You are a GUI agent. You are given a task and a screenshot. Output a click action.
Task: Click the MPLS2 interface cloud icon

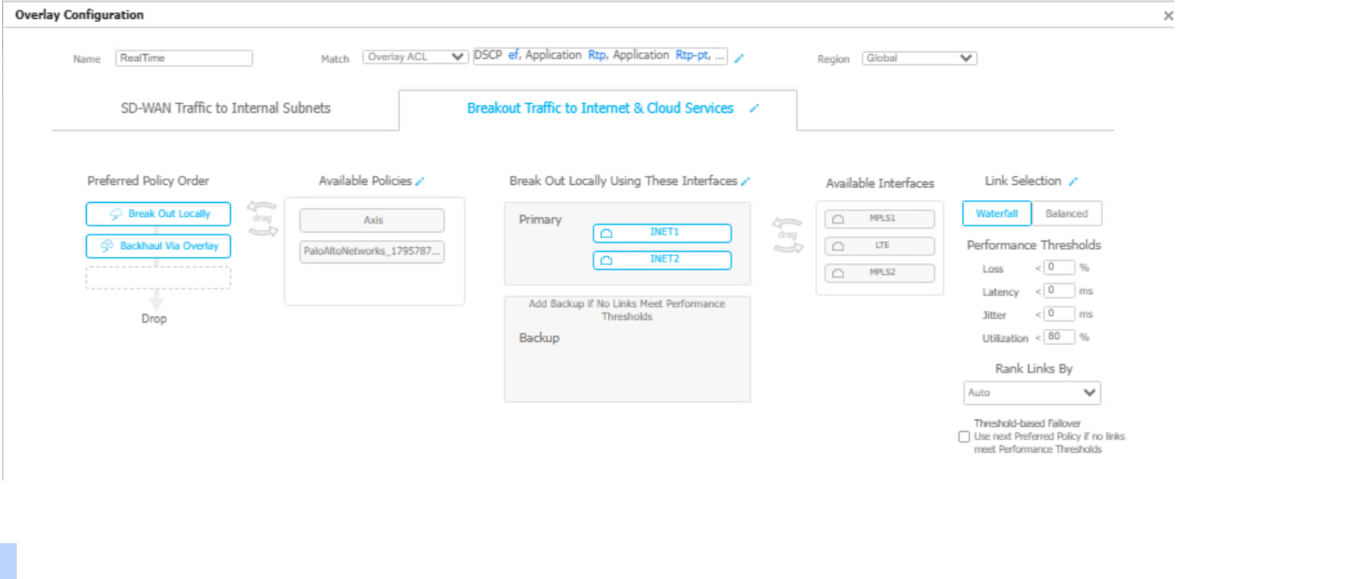(x=838, y=273)
